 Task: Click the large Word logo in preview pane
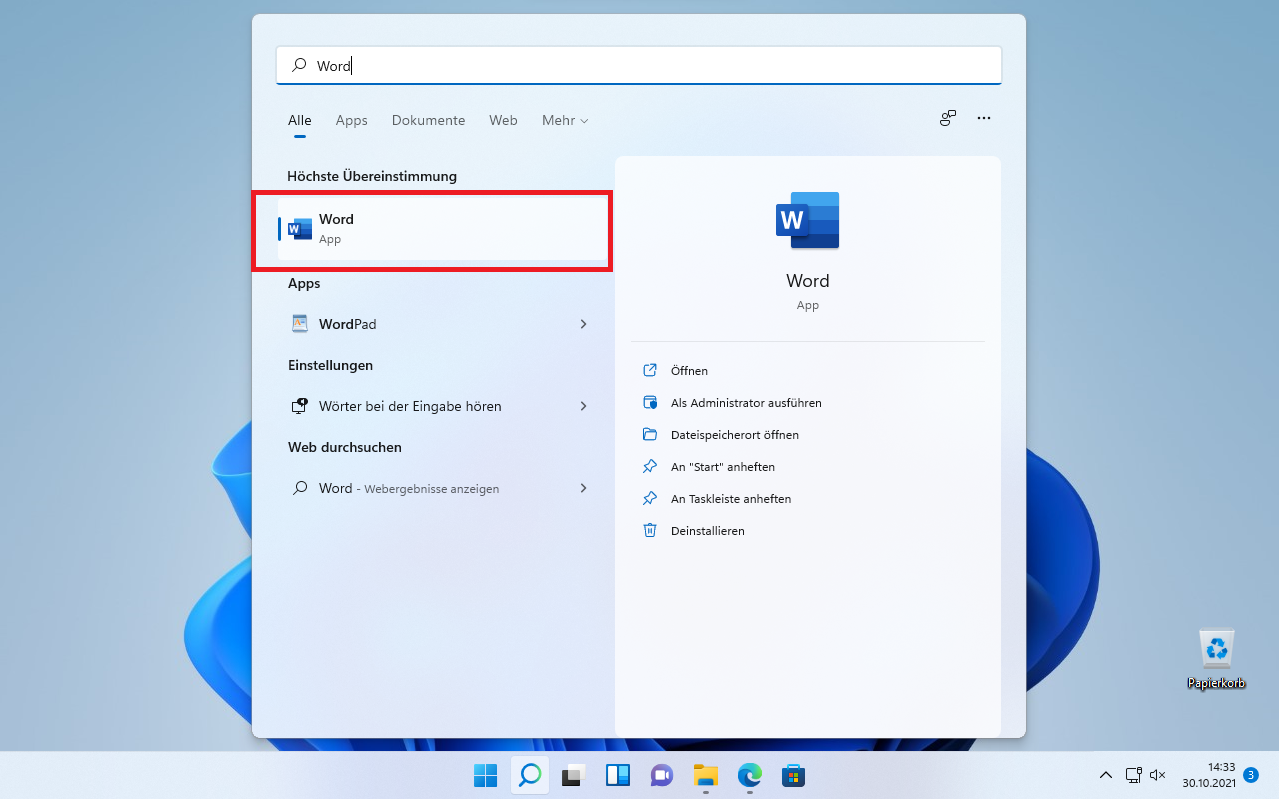click(807, 220)
